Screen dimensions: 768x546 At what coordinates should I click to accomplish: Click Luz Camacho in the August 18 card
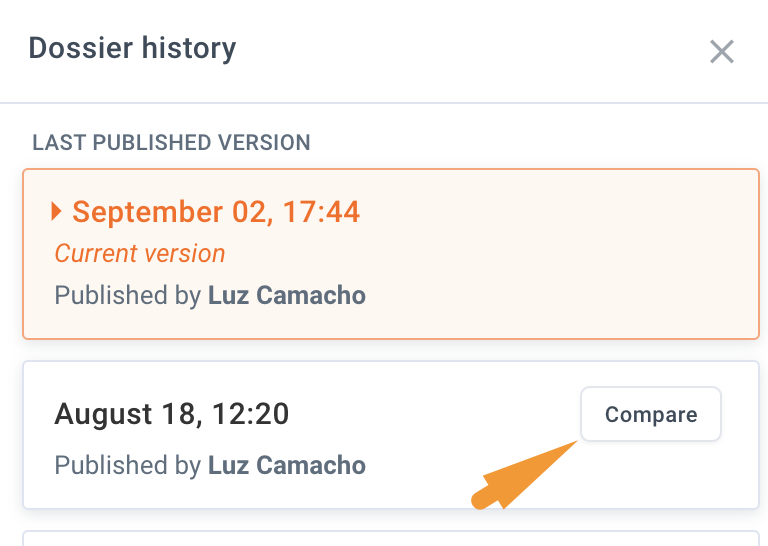pos(287,465)
